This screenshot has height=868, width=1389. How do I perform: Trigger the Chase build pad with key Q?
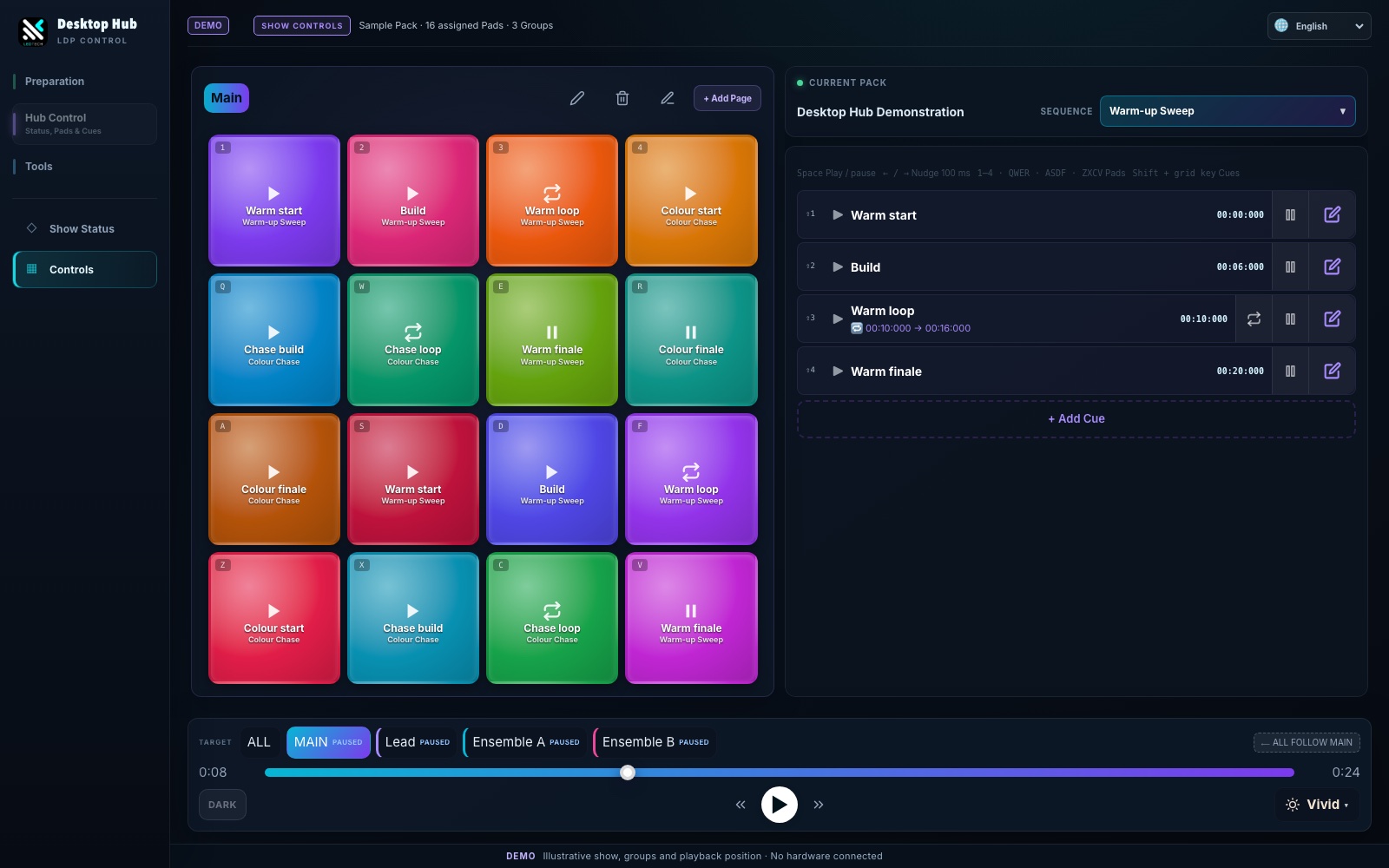coord(274,339)
